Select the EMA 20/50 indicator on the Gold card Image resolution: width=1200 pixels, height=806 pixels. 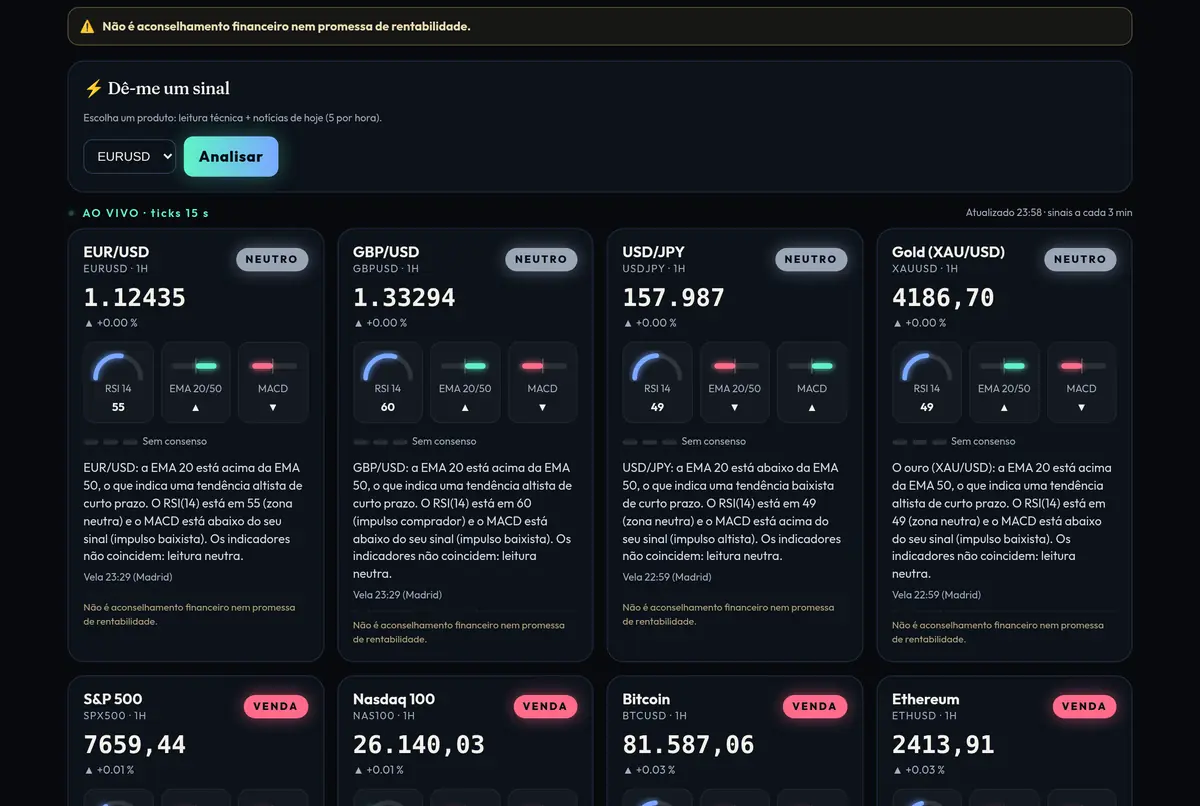(x=1004, y=382)
